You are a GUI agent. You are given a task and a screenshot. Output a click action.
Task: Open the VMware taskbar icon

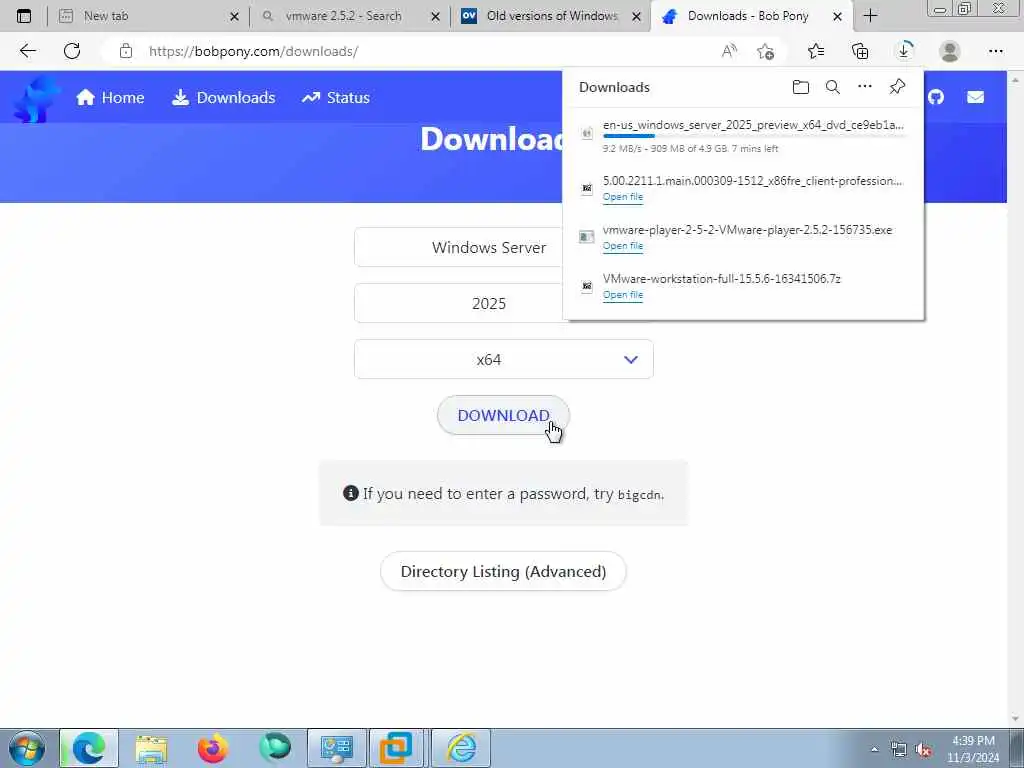tap(396, 748)
